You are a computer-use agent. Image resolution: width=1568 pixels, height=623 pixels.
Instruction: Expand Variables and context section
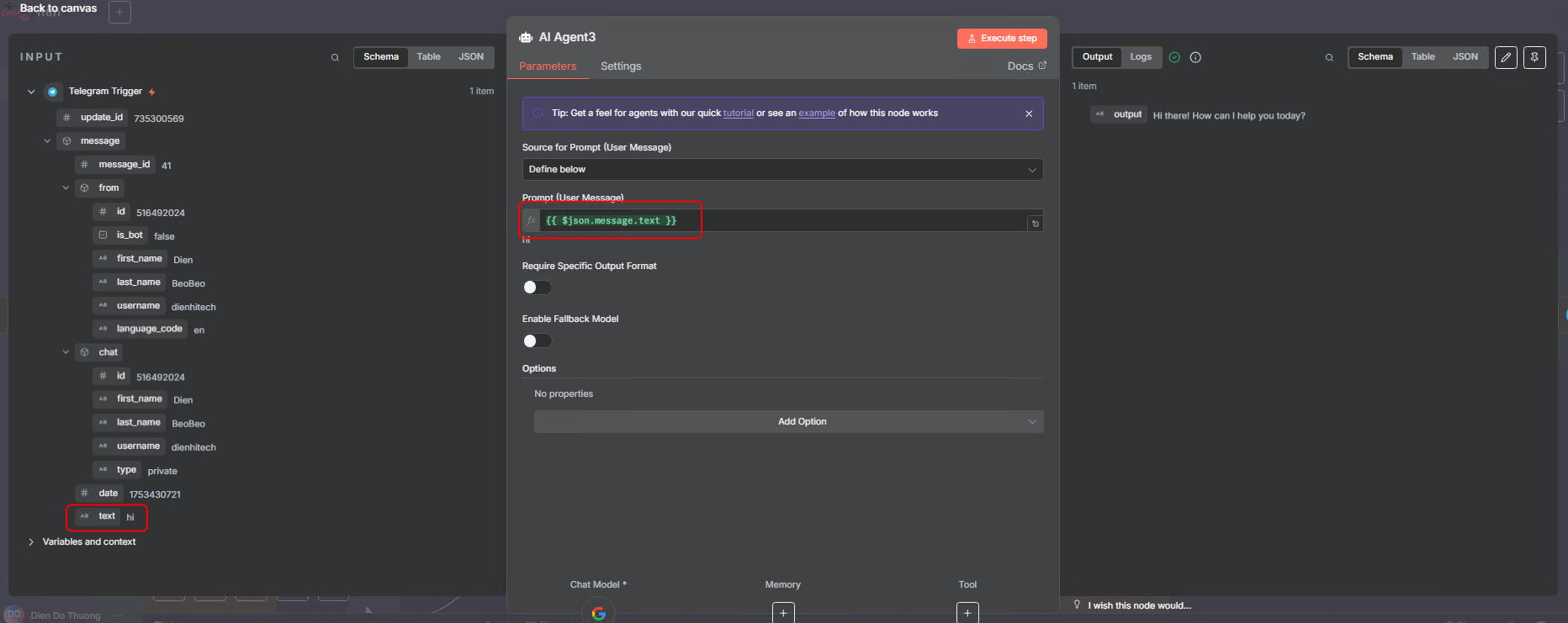pyautogui.click(x=31, y=541)
